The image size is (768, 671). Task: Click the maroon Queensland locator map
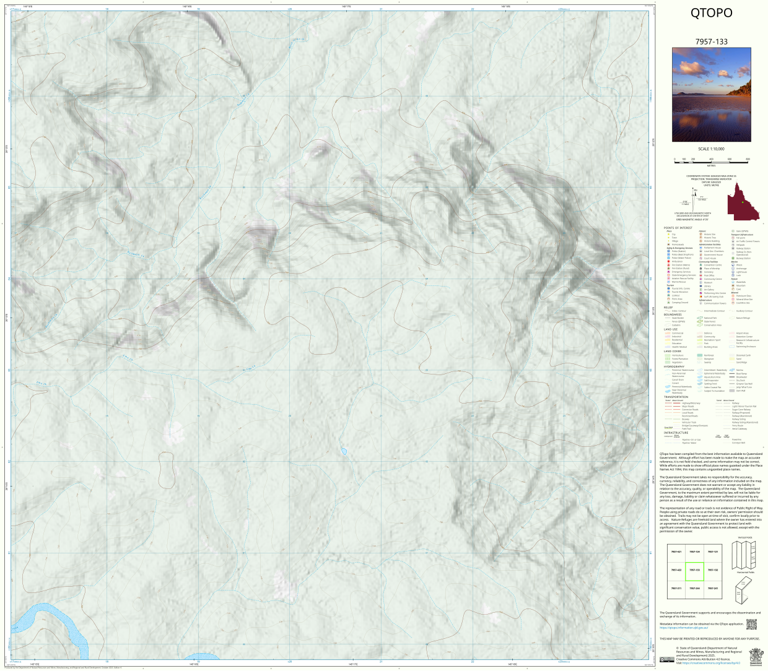click(743, 201)
